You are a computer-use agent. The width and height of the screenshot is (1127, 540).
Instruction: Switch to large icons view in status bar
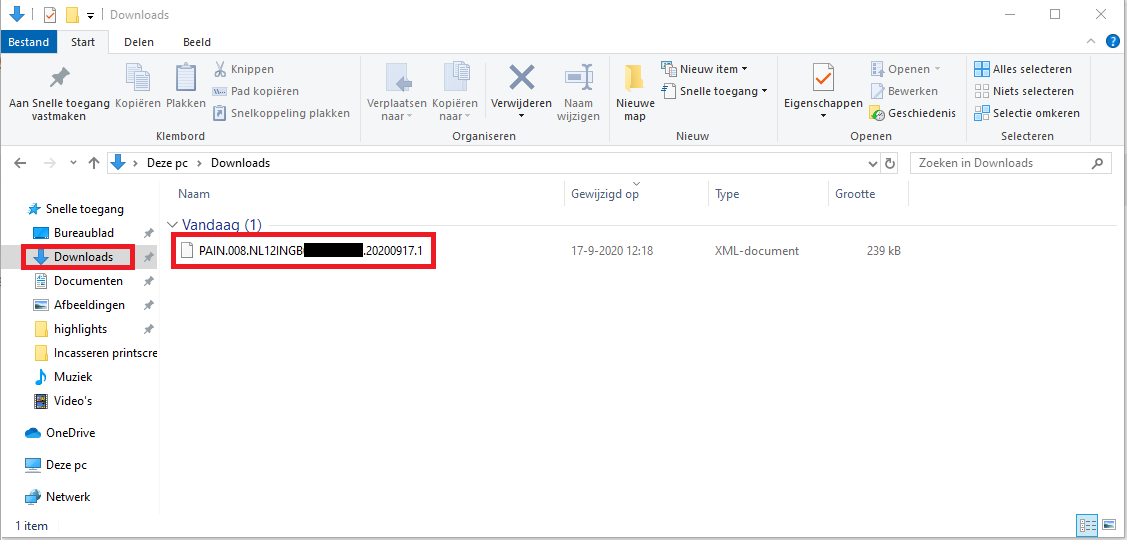coord(1108,525)
